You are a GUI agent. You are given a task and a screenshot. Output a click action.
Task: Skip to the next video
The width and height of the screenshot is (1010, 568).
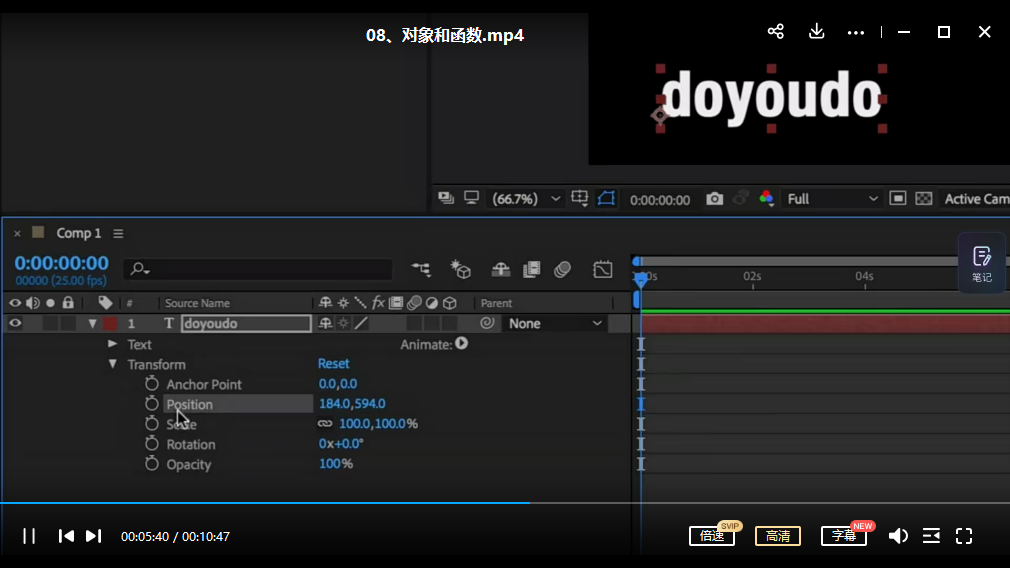coord(93,536)
